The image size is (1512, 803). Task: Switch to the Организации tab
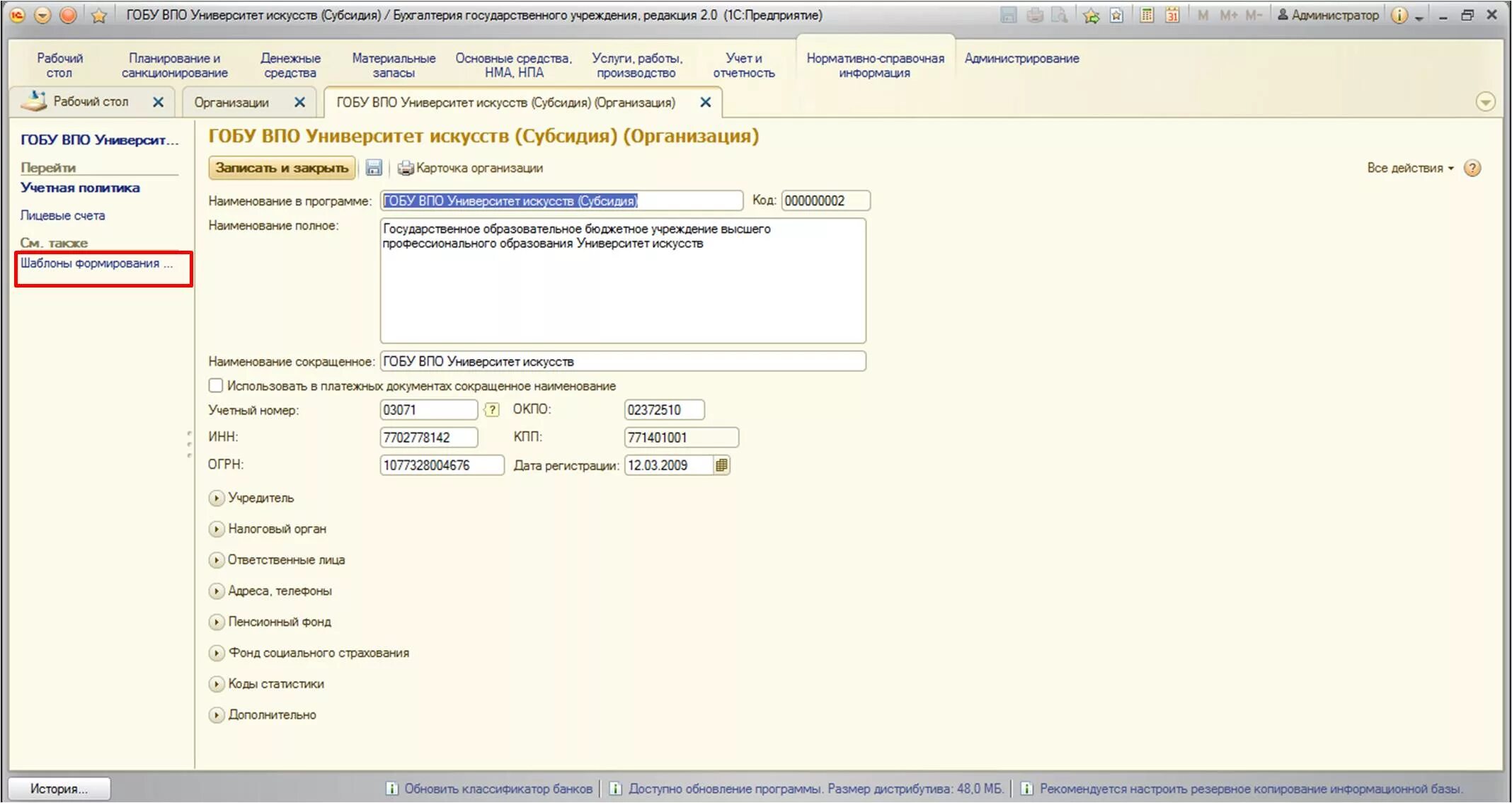[231, 103]
